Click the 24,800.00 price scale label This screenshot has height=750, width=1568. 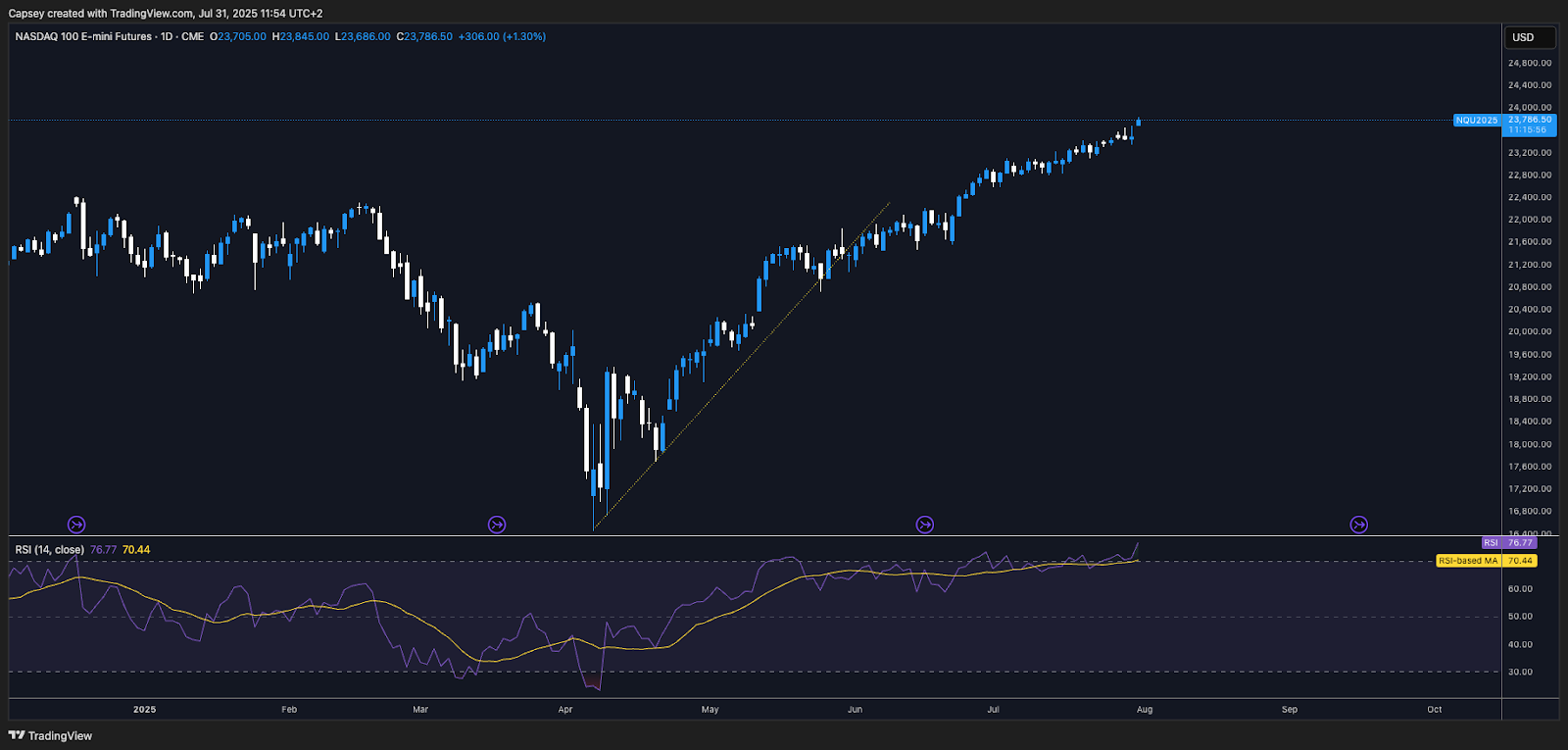point(1530,63)
